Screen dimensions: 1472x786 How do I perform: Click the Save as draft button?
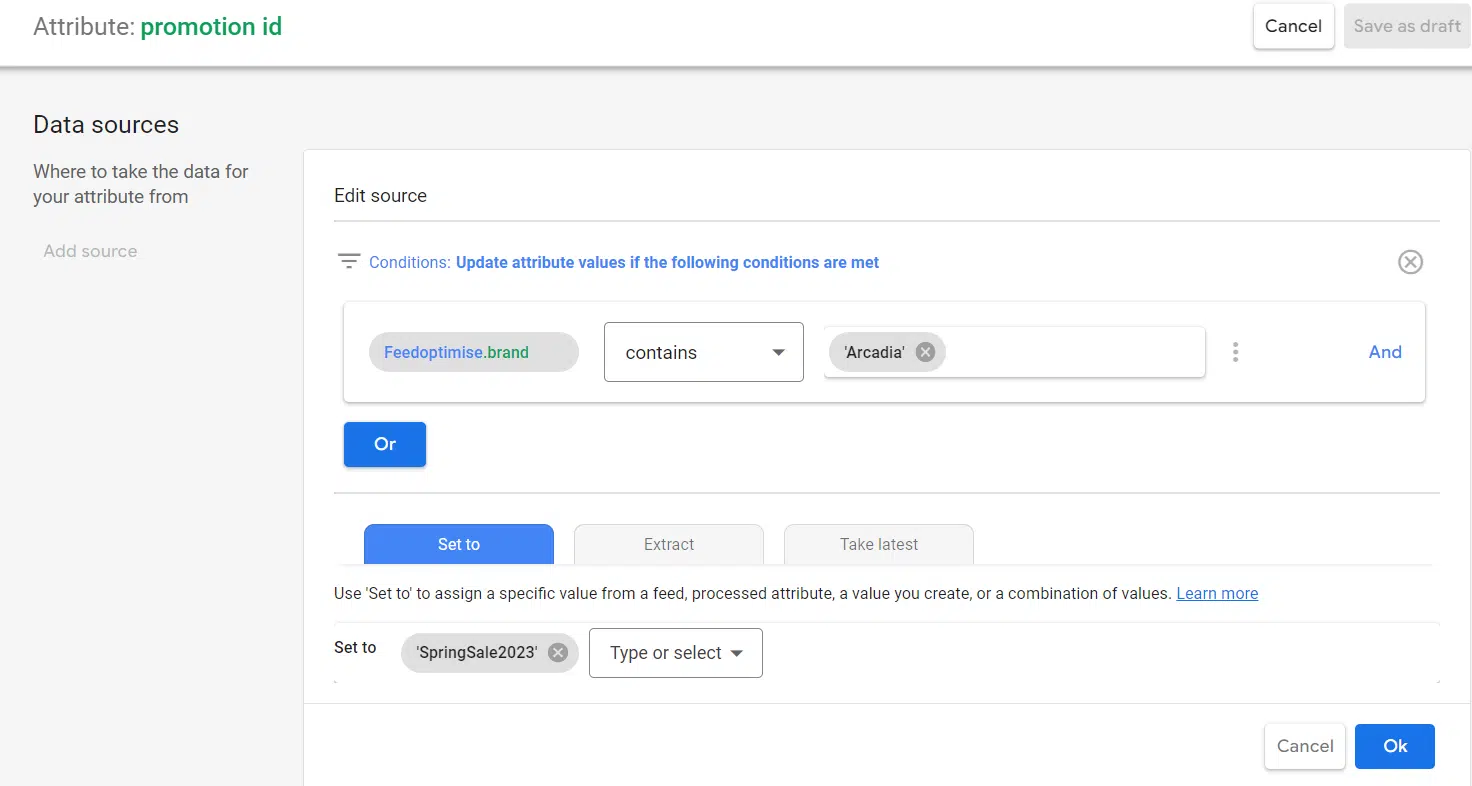coord(1407,27)
